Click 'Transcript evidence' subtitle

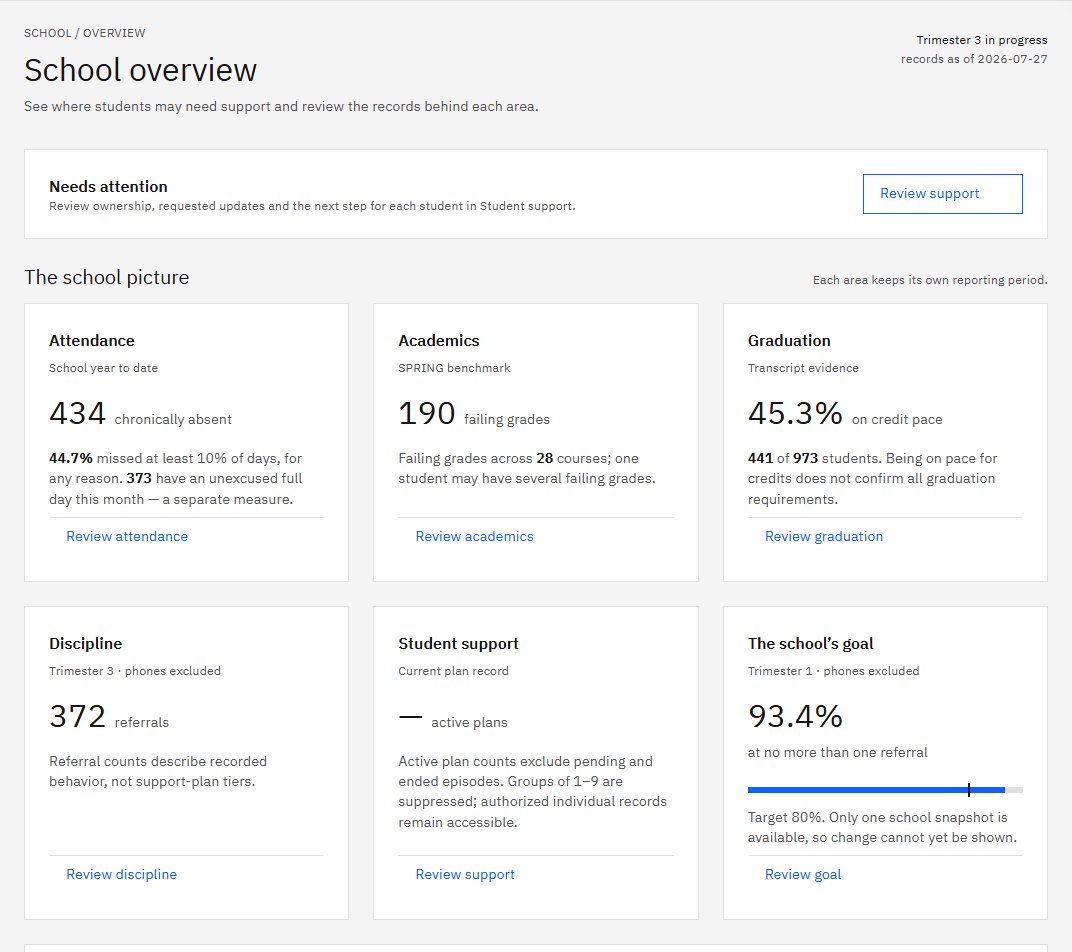pos(803,368)
